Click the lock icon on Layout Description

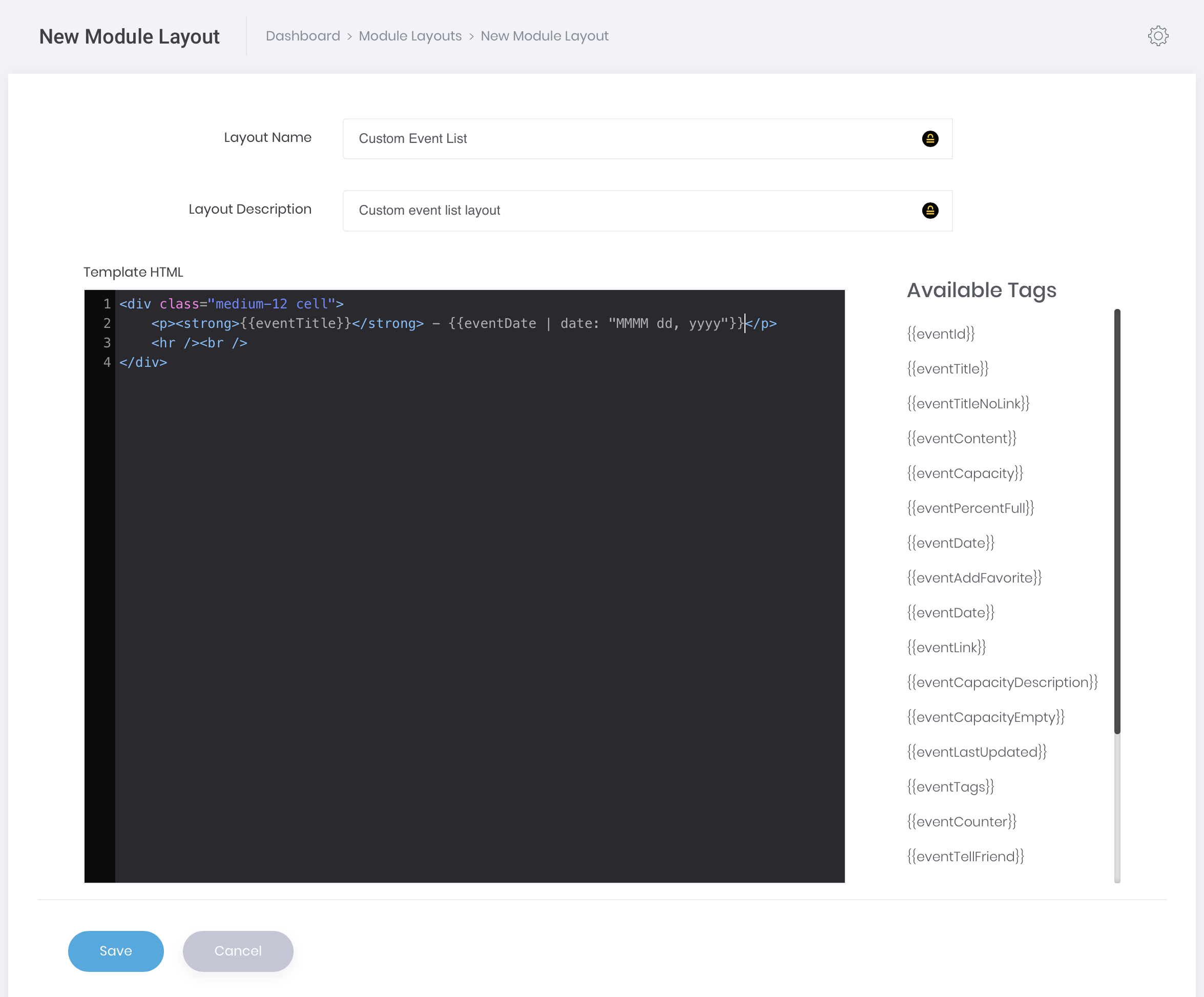pos(930,210)
